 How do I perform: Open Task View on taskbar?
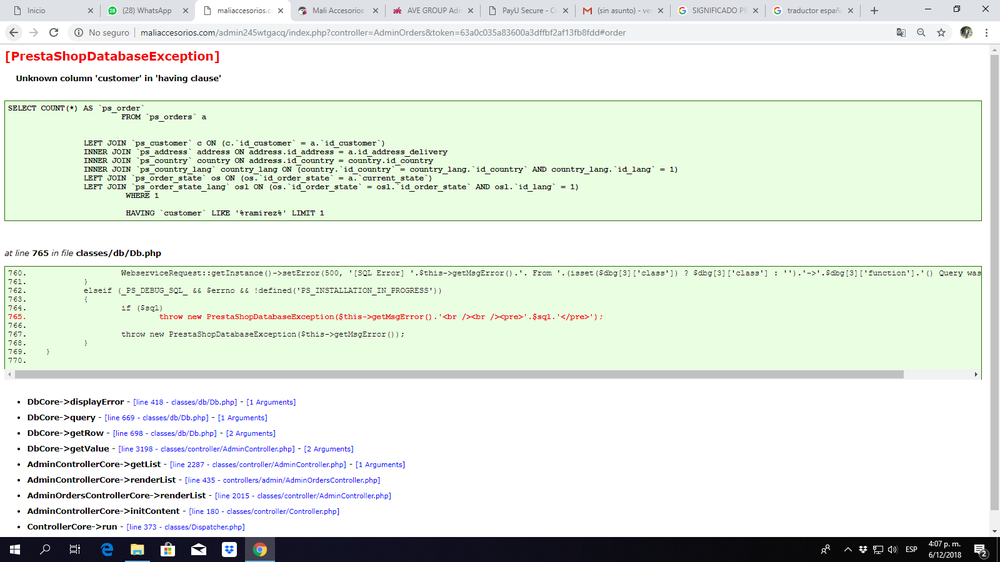tap(75, 549)
